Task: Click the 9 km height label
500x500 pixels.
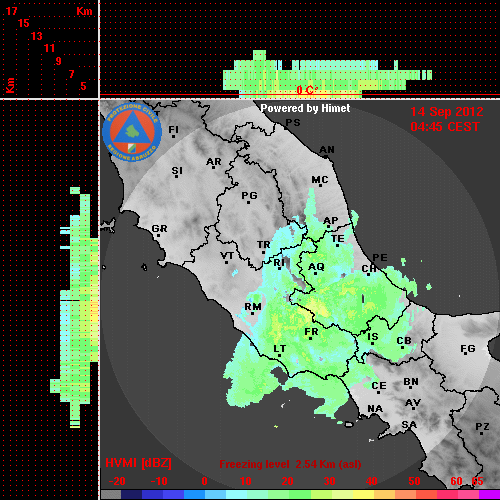Action: pyautogui.click(x=59, y=61)
